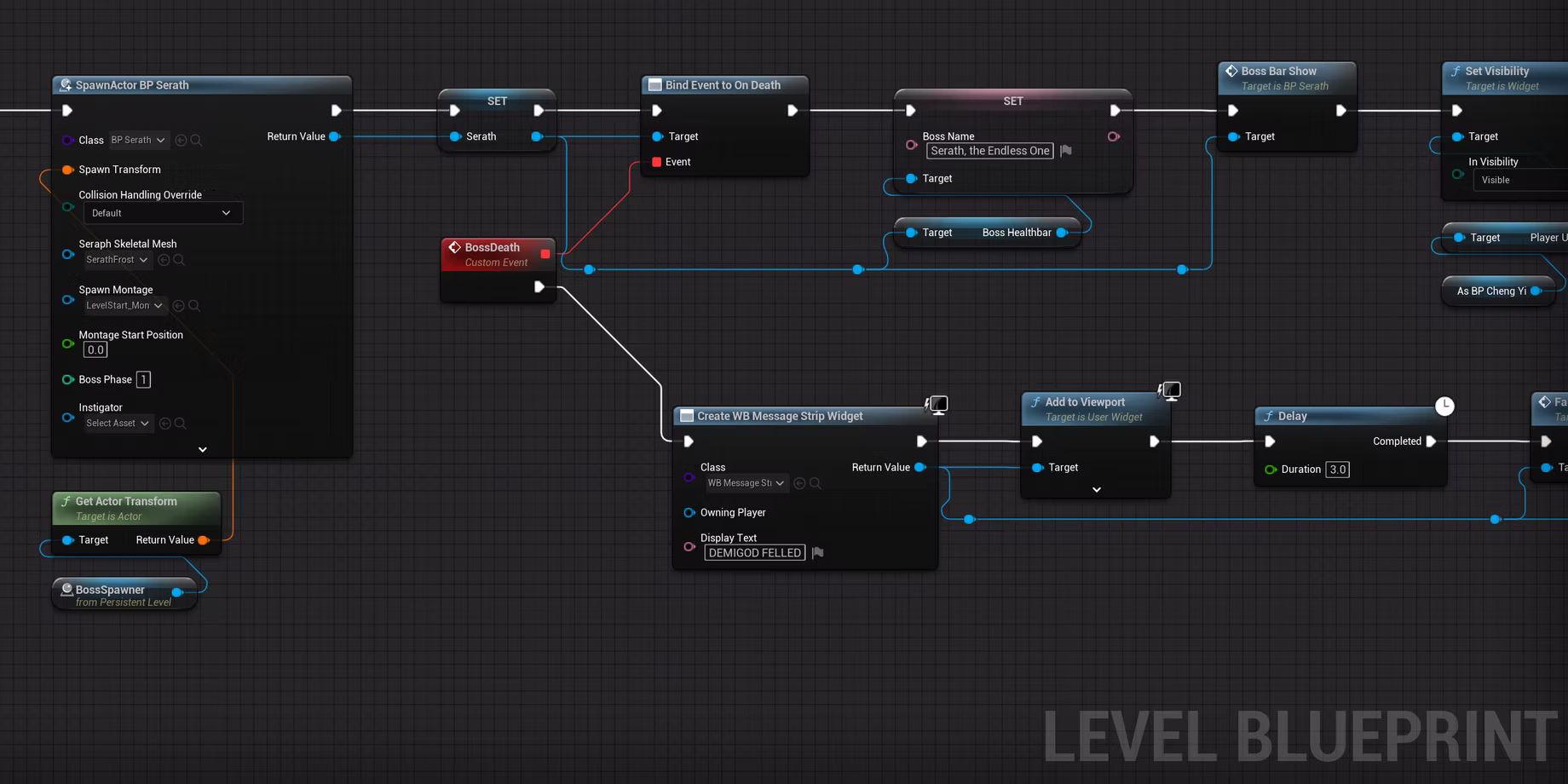Open the WB Message Strip class dropdown
This screenshot has width=1568, height=784.
click(746, 483)
